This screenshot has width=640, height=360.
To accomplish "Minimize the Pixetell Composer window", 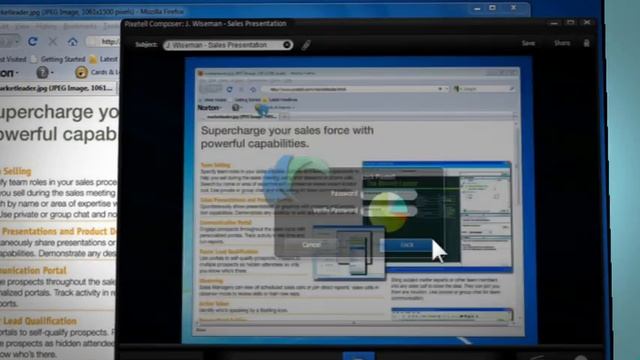I will click(554, 23).
